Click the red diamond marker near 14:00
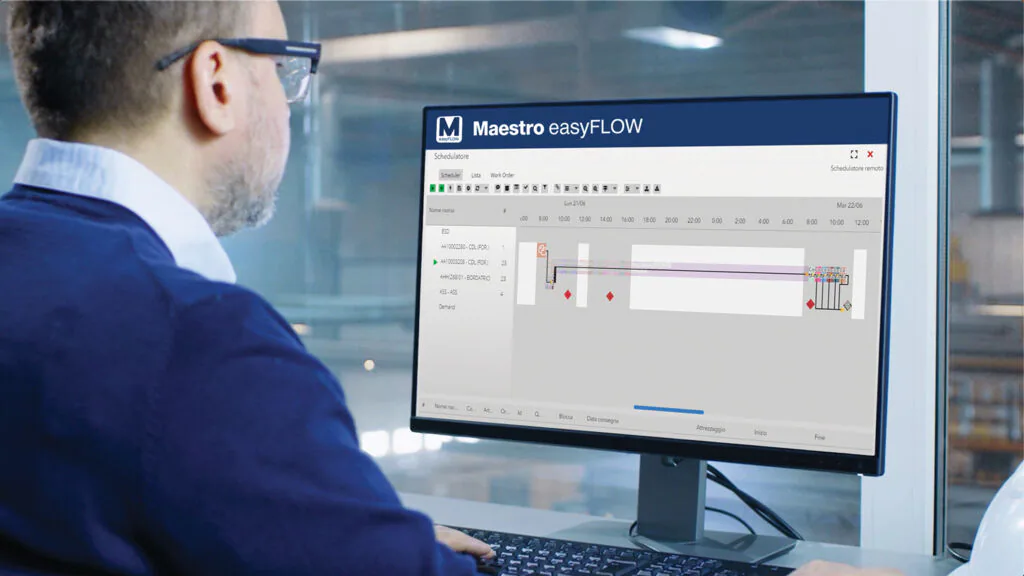This screenshot has height=576, width=1024. coord(609,296)
